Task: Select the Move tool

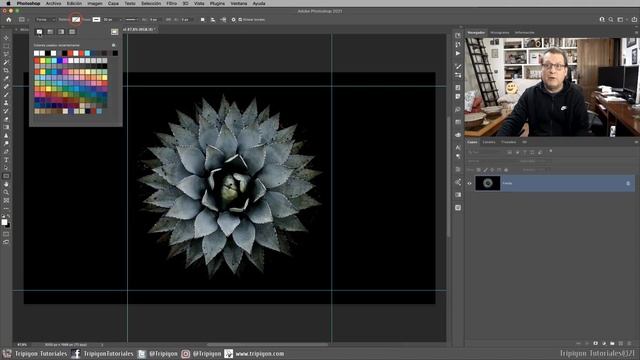Action: click(6, 38)
